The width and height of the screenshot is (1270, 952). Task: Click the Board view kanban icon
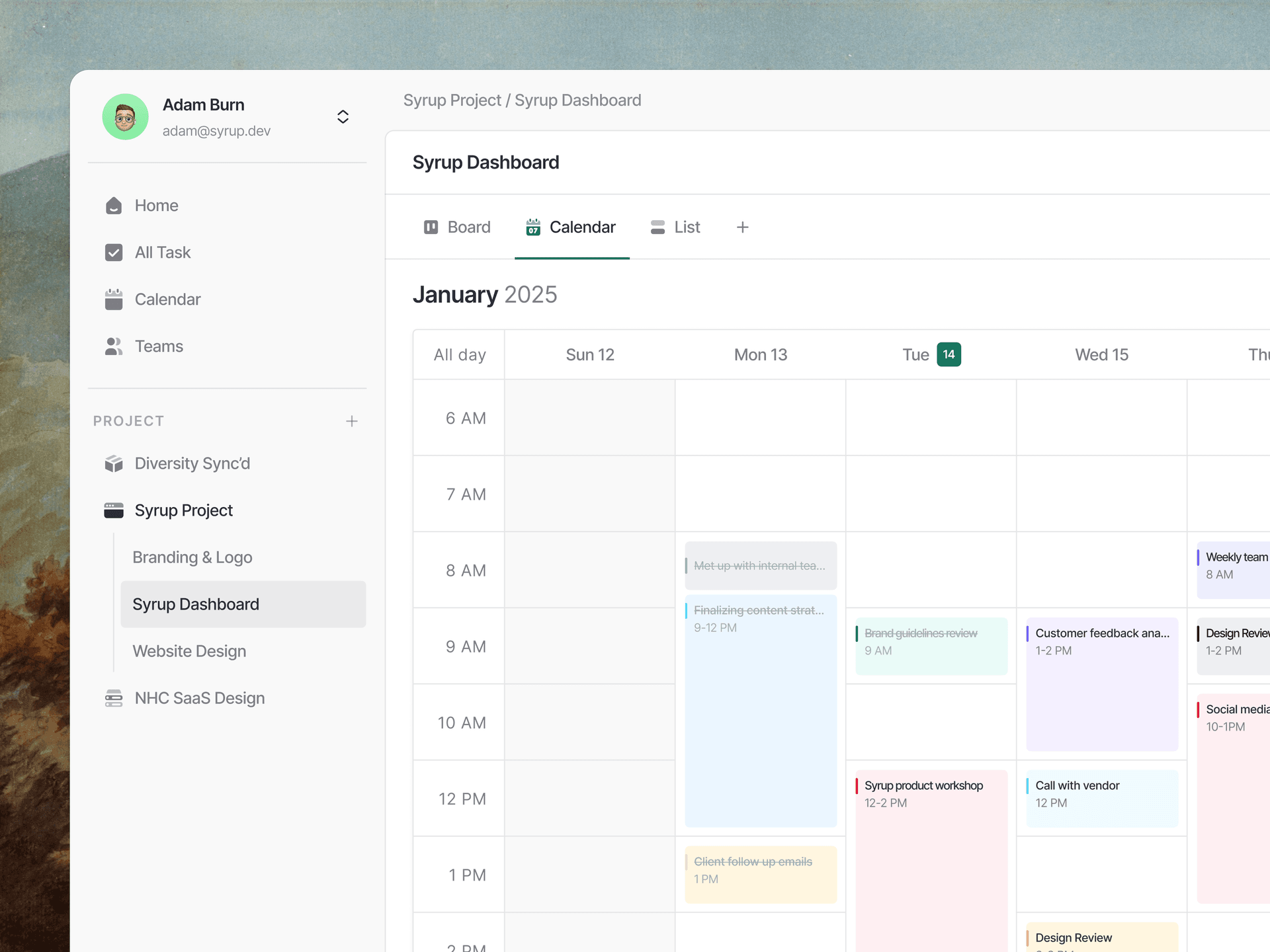coord(431,227)
